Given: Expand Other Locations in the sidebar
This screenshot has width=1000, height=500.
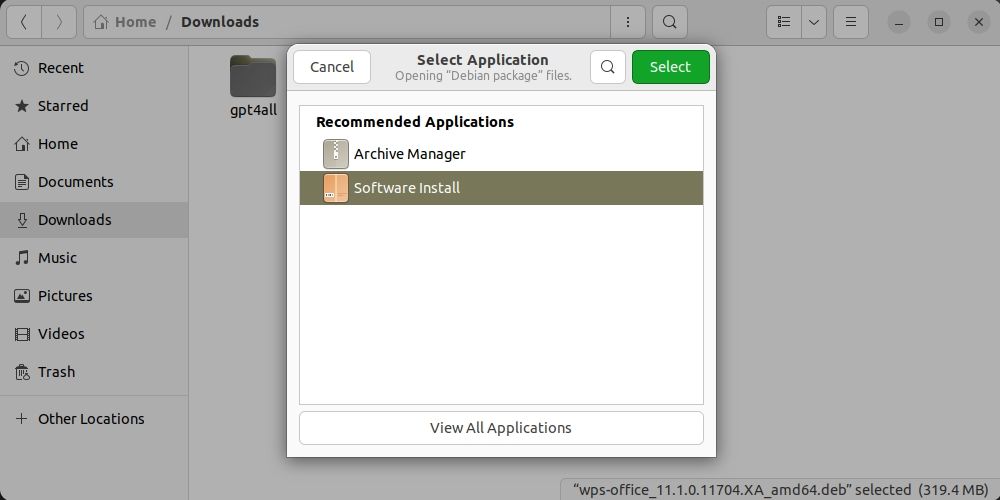Looking at the screenshot, I should tap(91, 419).
